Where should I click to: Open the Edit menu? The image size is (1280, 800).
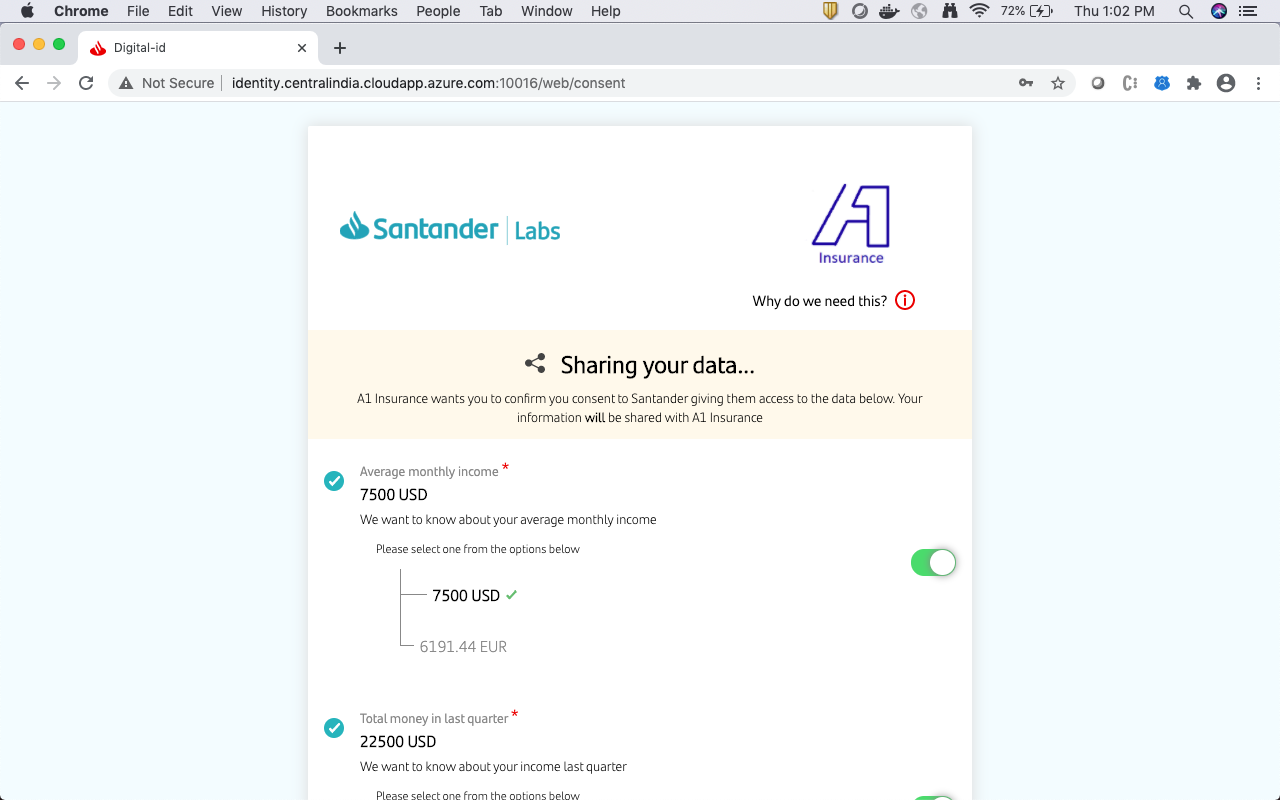click(180, 11)
